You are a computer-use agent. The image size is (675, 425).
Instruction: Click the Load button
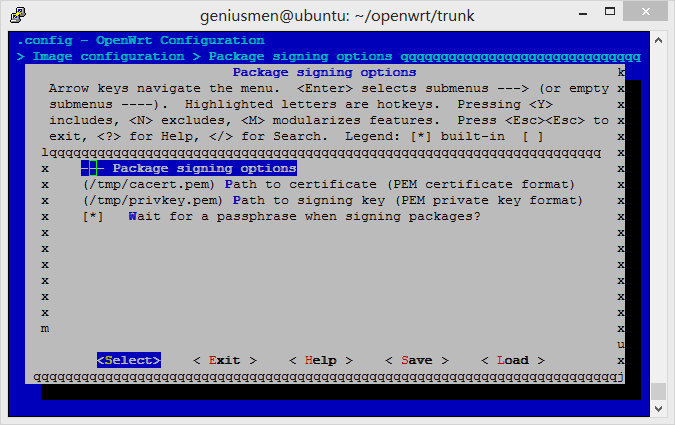[513, 360]
